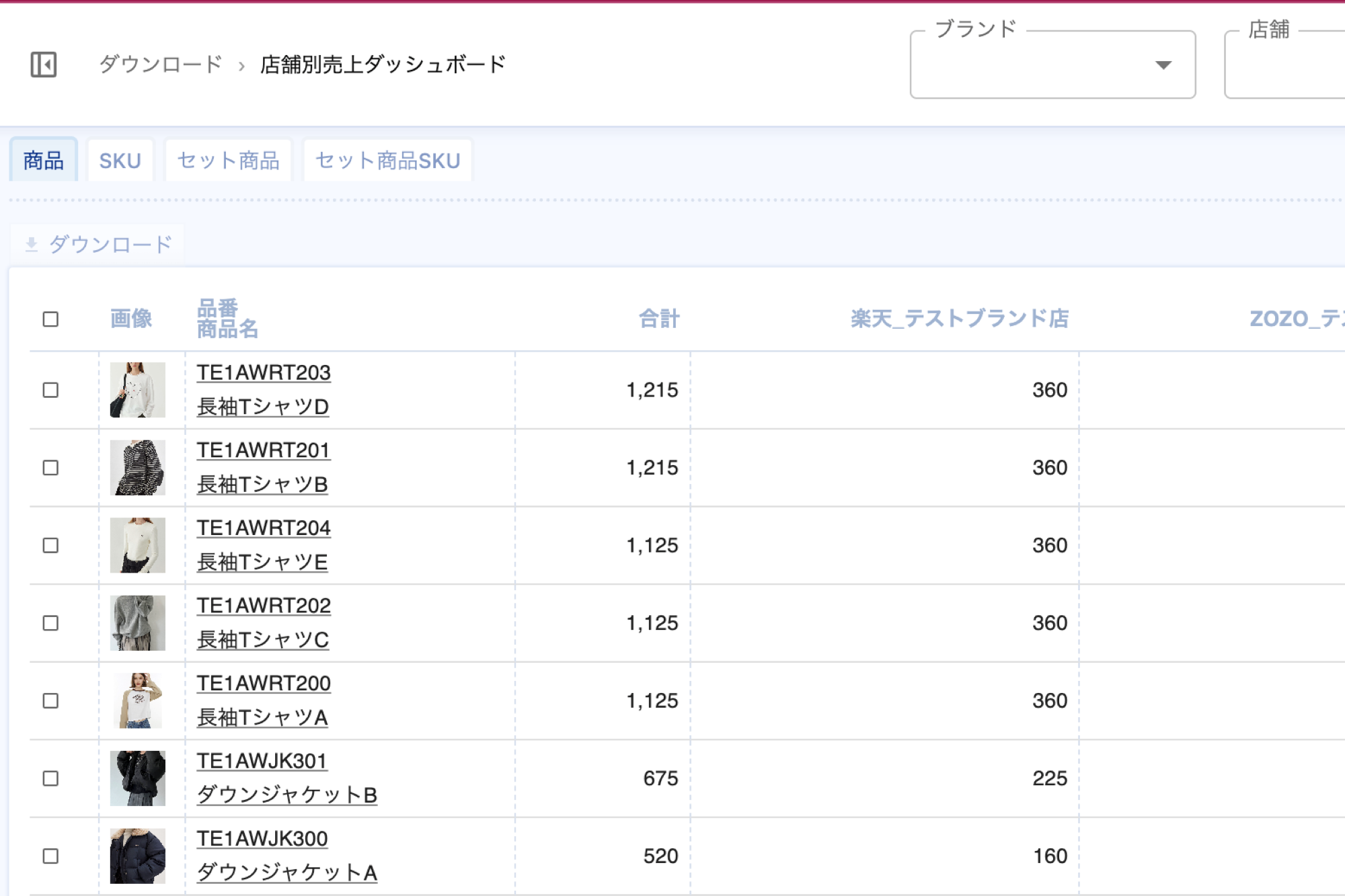The height and width of the screenshot is (896, 1345).
Task: Sort by the 合計 column header
Action: coord(658,319)
